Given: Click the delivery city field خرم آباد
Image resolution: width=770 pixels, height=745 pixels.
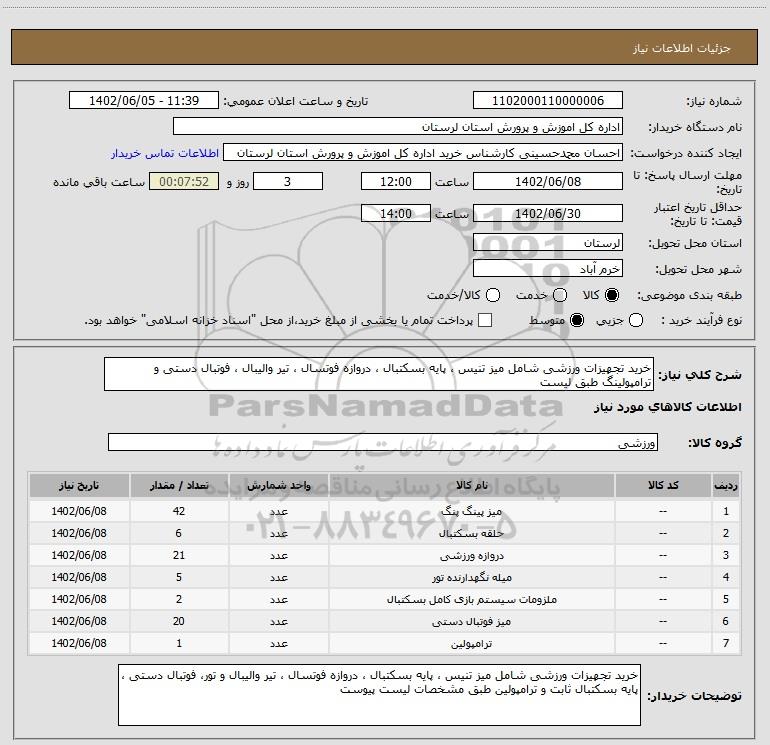Looking at the screenshot, I should coord(548,269).
